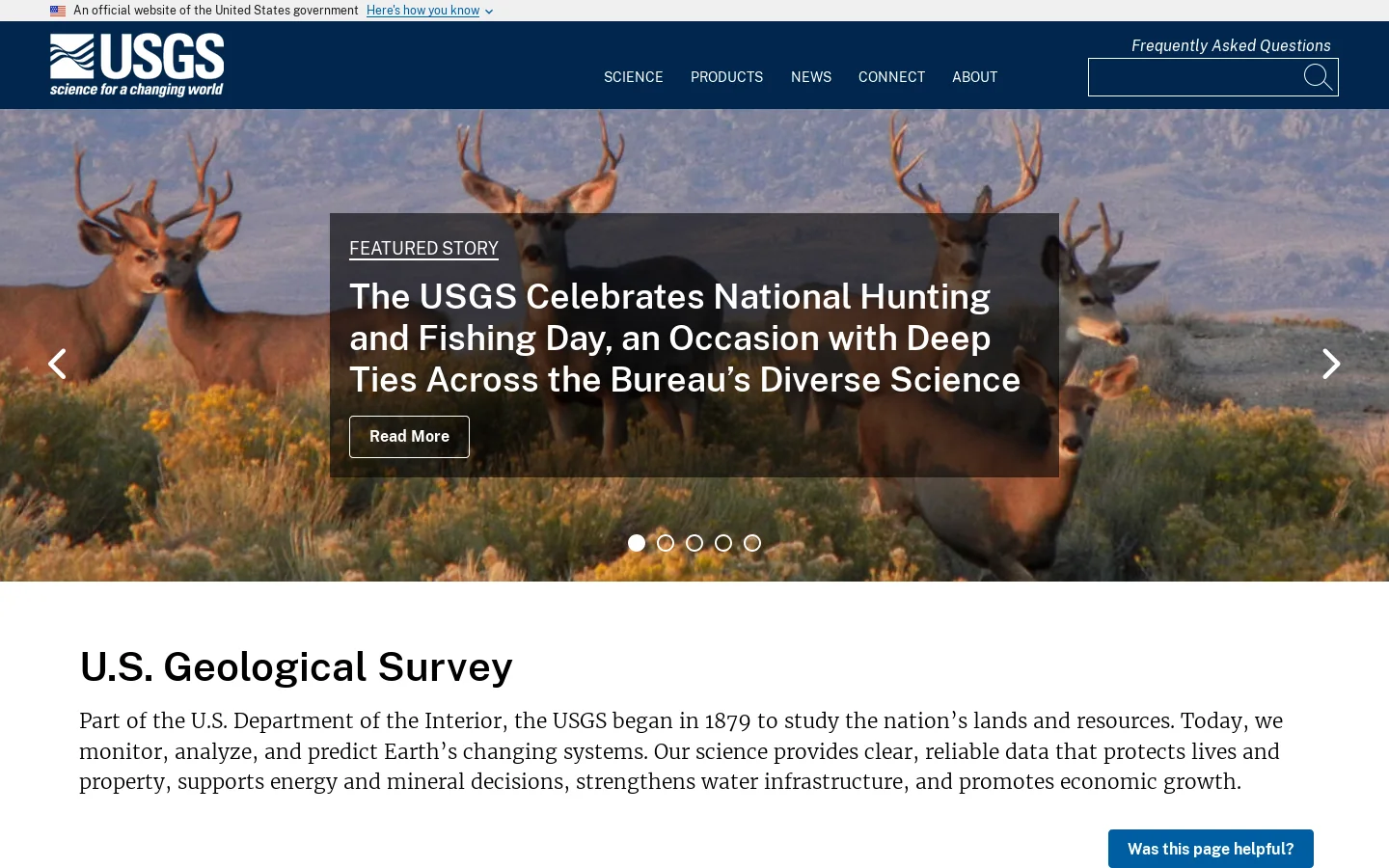The image size is (1389, 868).
Task: Select the first carousel slide dot
Action: click(x=637, y=543)
